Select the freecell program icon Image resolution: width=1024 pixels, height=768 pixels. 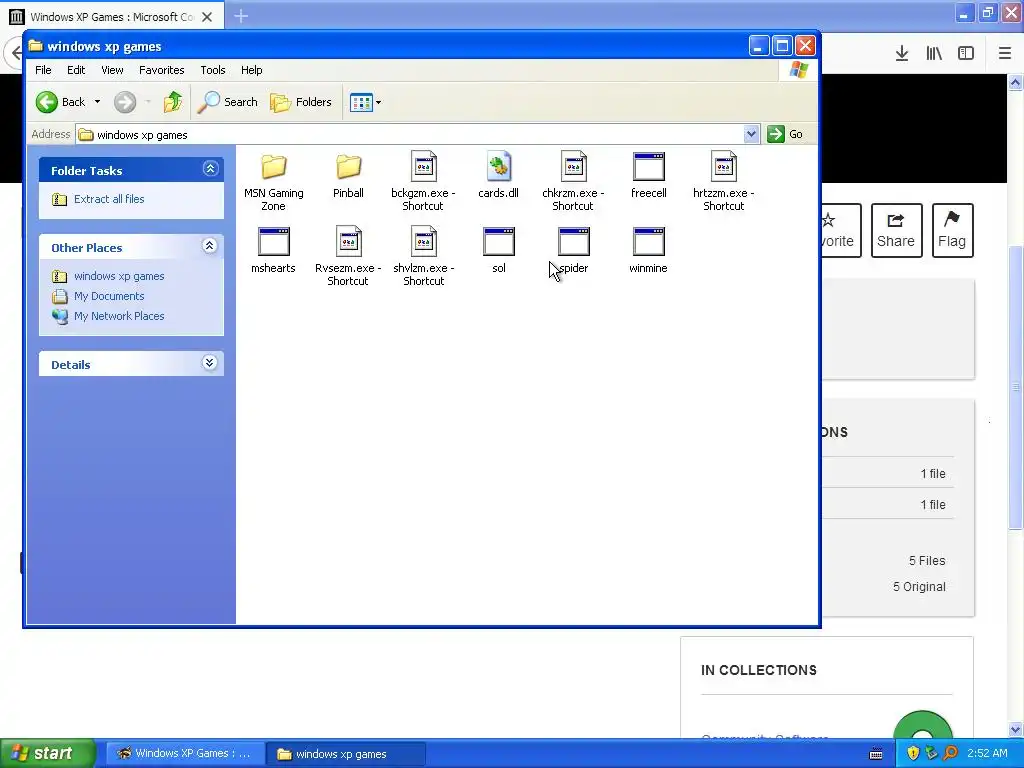click(648, 167)
